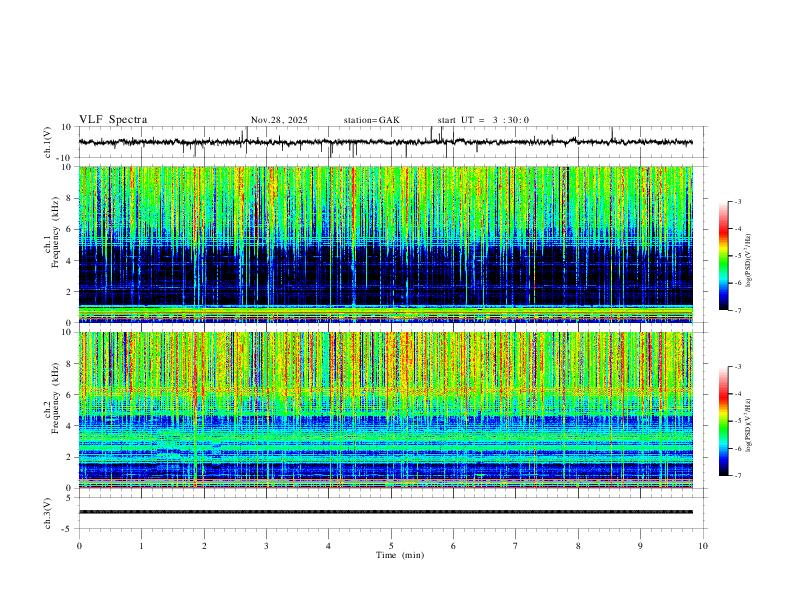Click the time axis tick label '9'

point(640,546)
